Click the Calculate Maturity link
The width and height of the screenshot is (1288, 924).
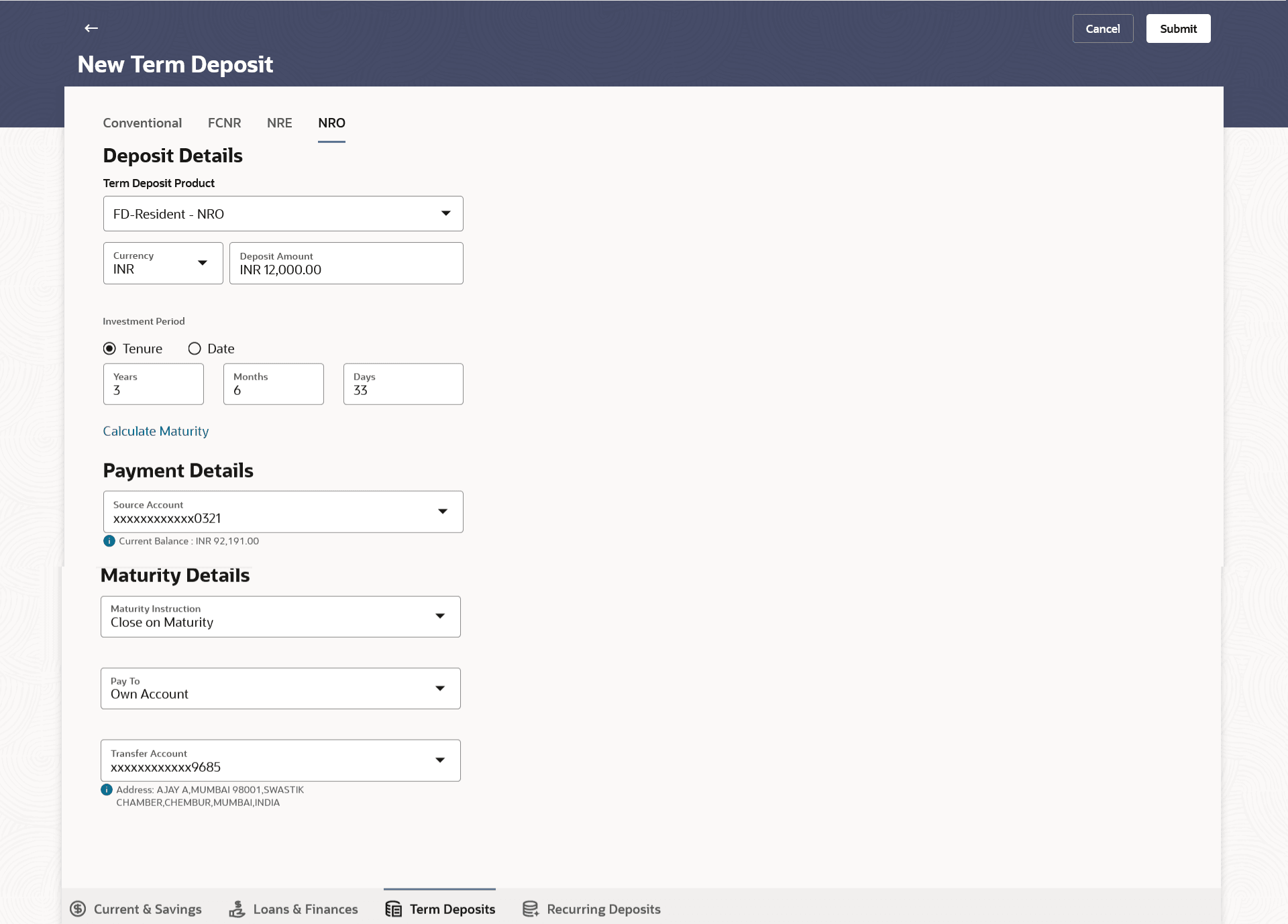click(156, 431)
